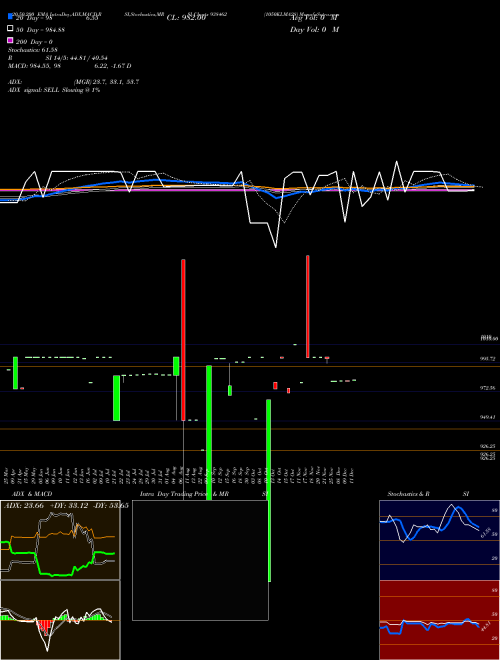Click the 949.41 price axis label
Screen dimensions: 500x660
(x=487, y=417)
